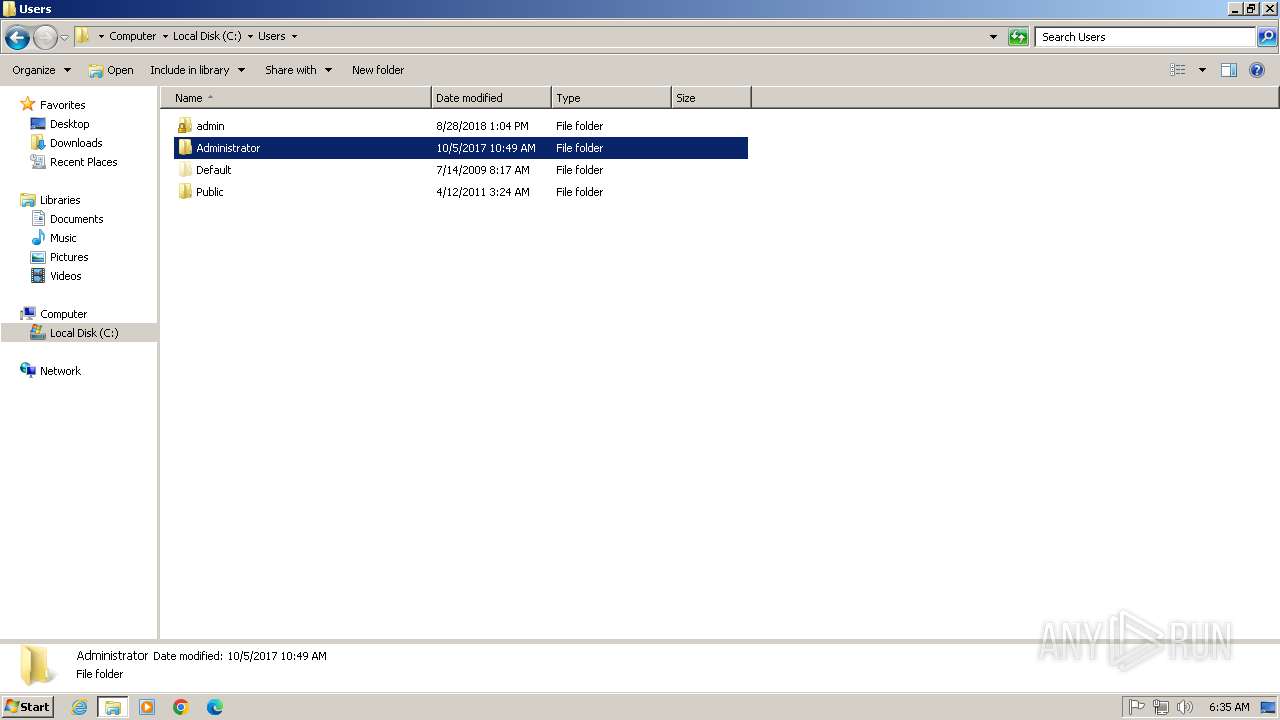The height and width of the screenshot is (720, 1280).
Task: Open Help question mark icon
Action: point(1257,70)
